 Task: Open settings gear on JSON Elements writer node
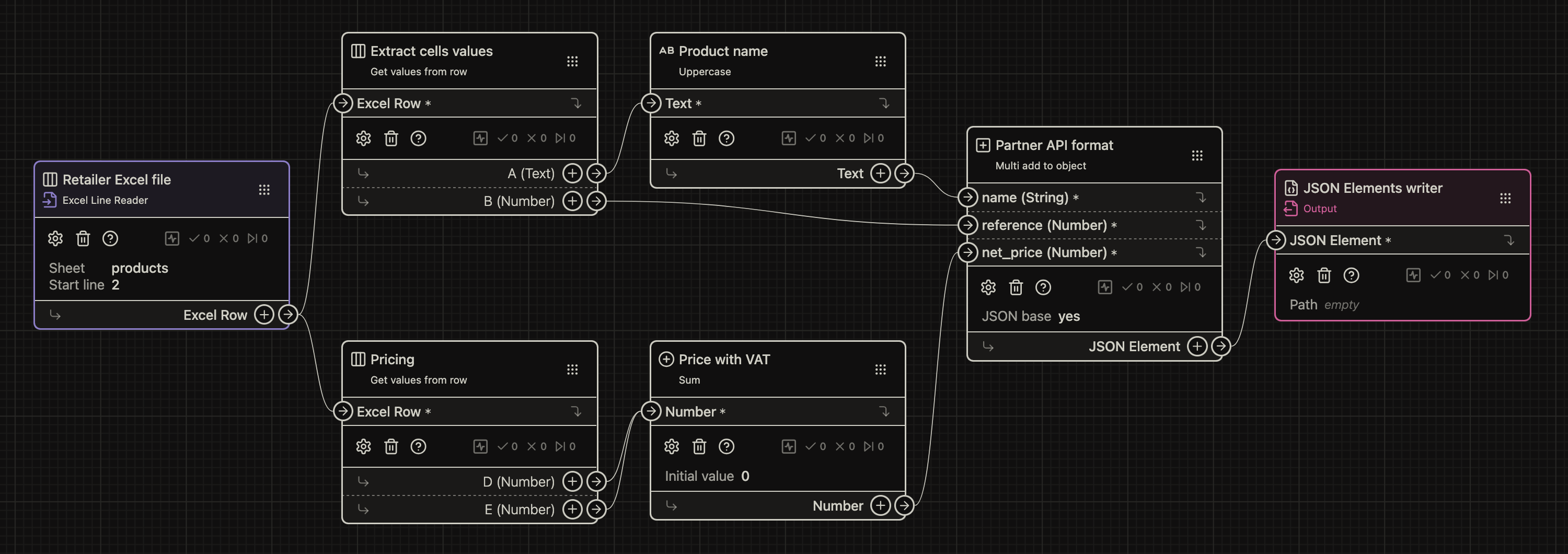[1297, 275]
